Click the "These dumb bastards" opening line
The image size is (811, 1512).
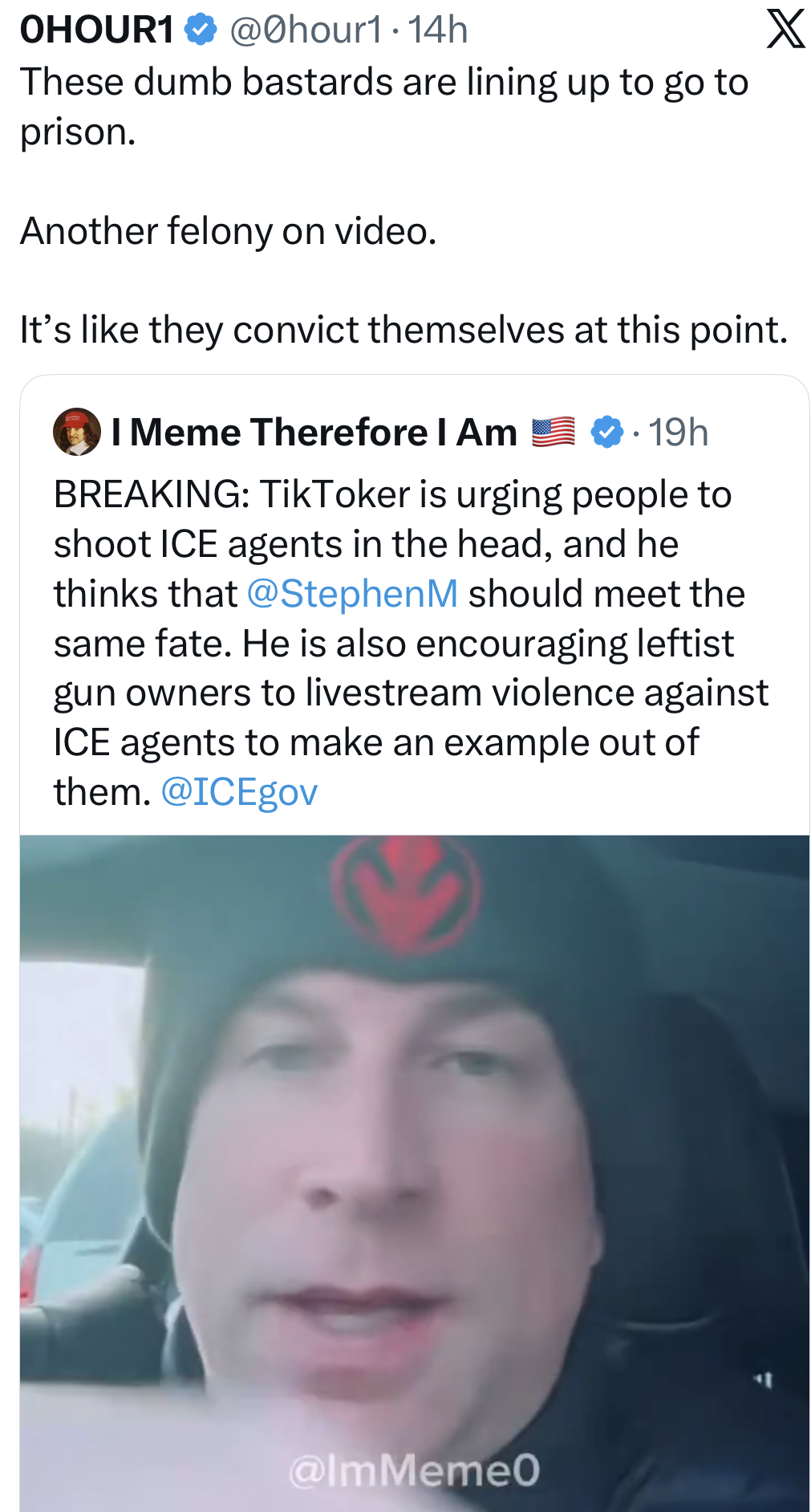point(384,107)
